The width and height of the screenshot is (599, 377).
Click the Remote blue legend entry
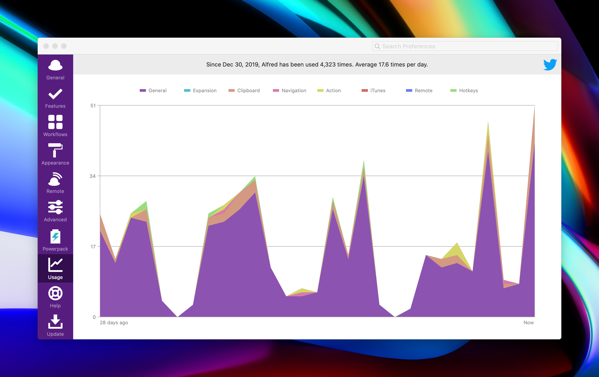419,91
